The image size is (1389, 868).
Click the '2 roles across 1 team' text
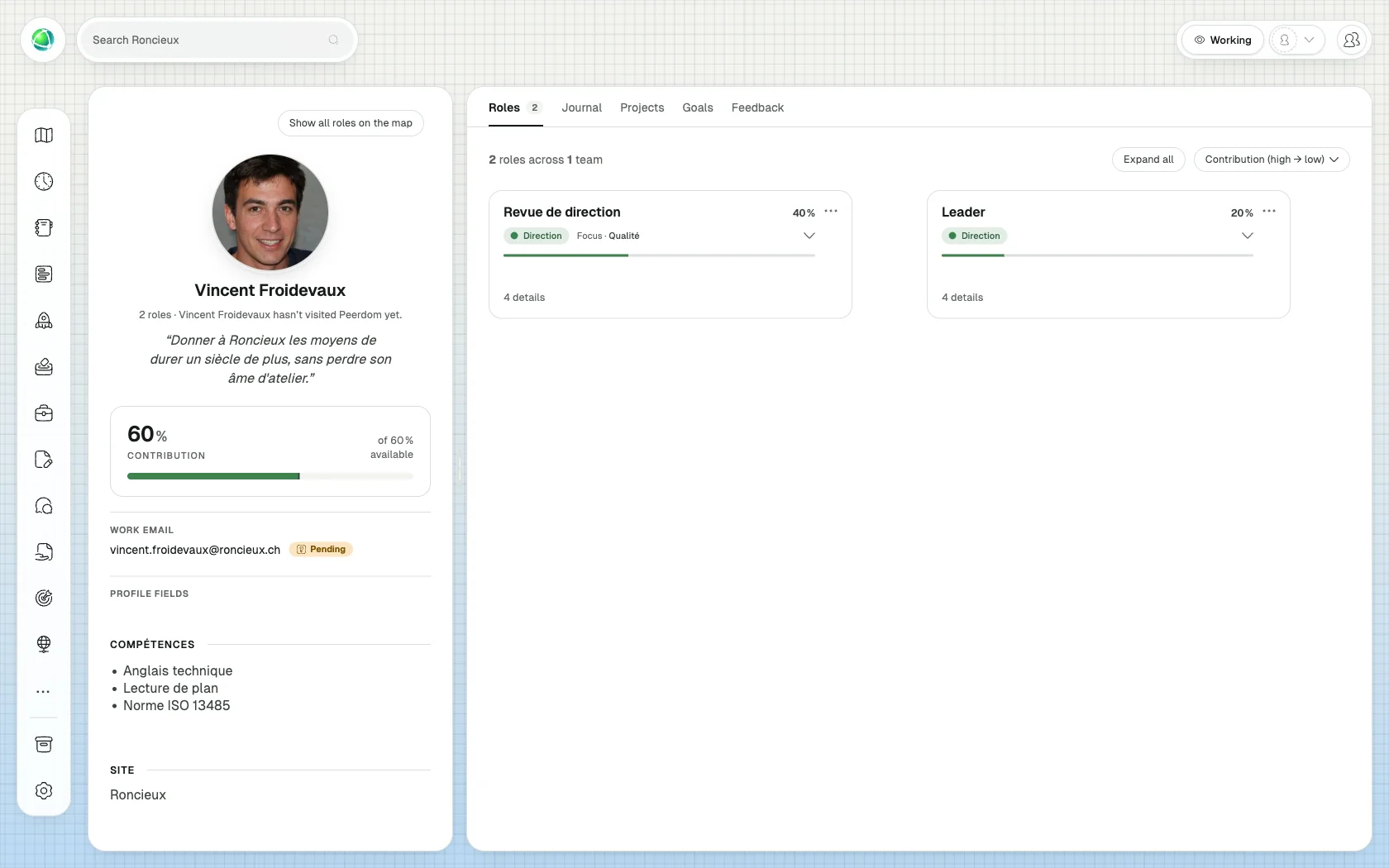click(546, 160)
